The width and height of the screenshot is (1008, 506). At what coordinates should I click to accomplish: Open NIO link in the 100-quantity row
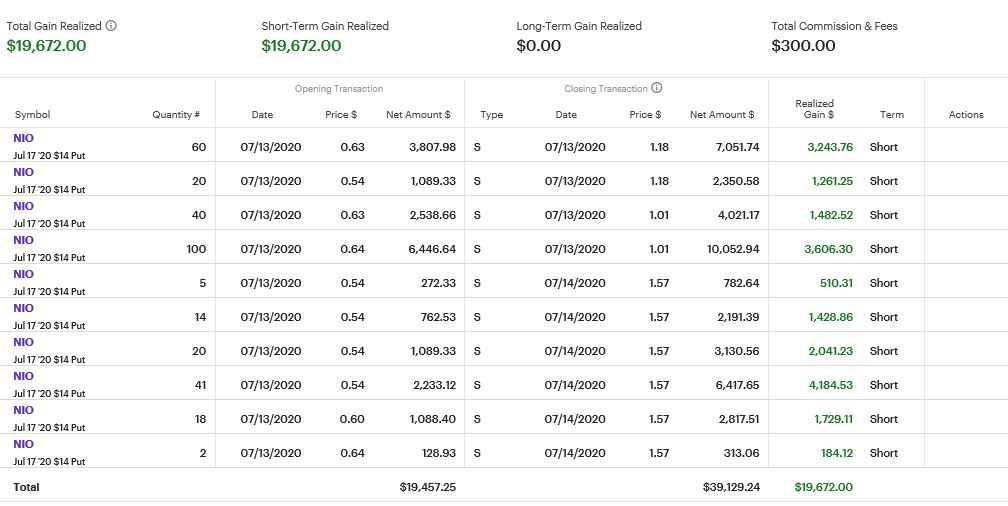point(23,240)
